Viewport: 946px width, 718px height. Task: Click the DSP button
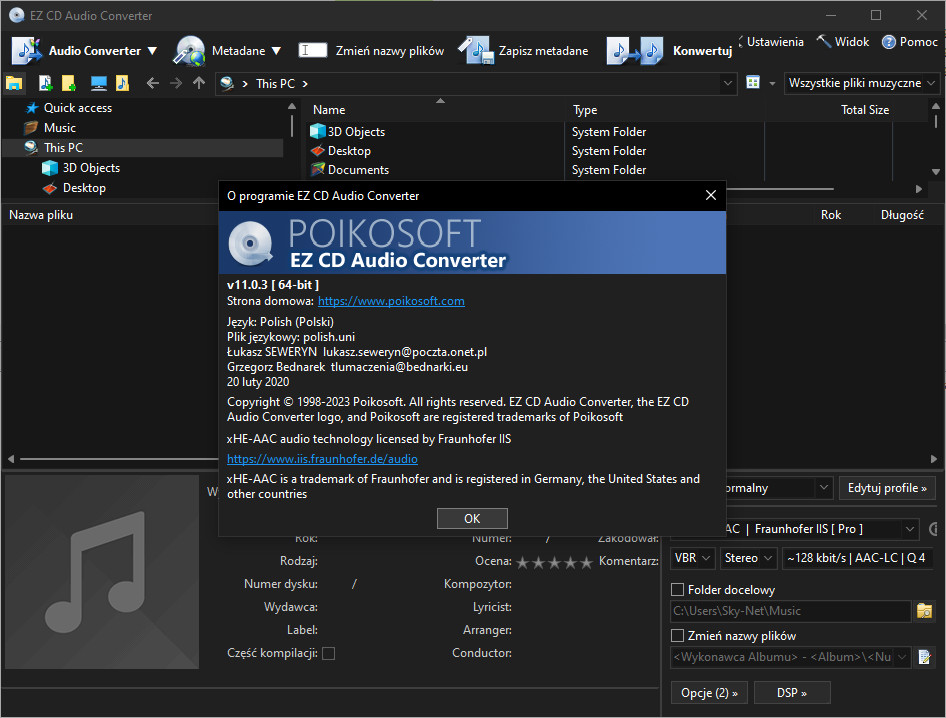[792, 693]
